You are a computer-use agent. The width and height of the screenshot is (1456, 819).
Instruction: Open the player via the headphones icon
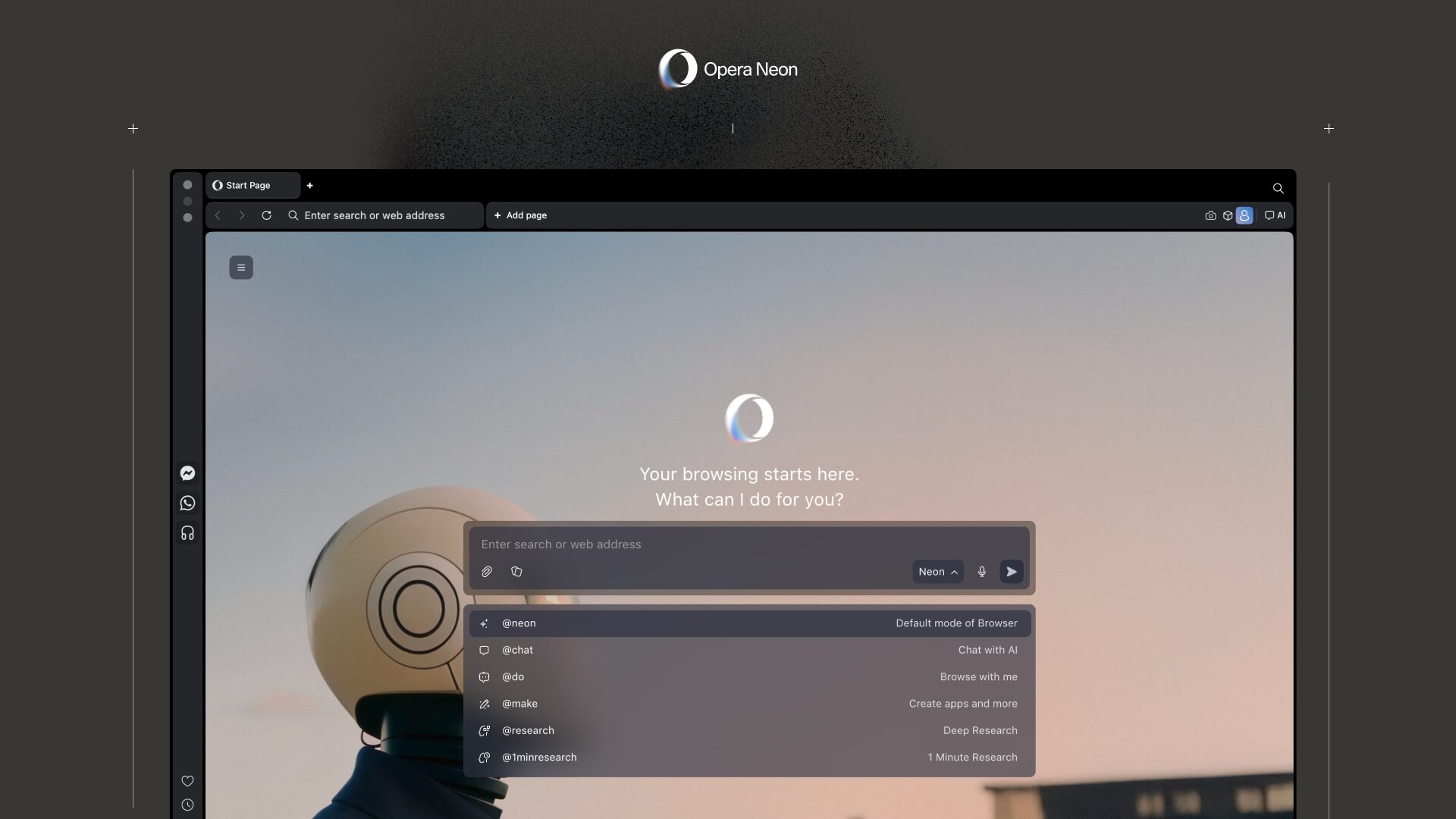(x=187, y=533)
